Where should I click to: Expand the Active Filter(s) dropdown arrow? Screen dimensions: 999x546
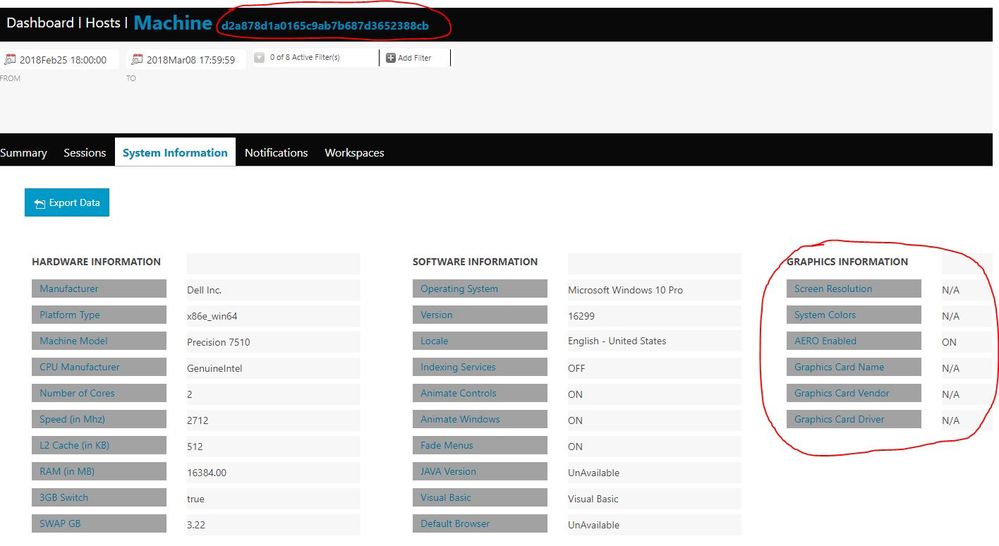point(259,58)
